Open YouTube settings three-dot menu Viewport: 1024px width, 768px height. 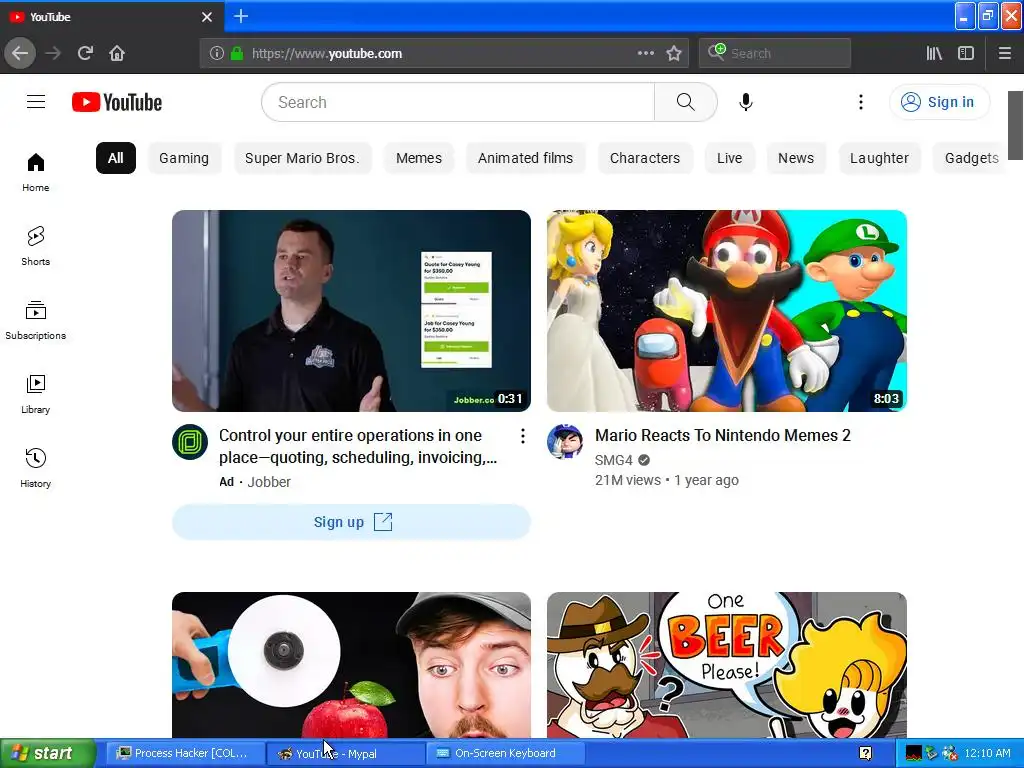pos(861,102)
